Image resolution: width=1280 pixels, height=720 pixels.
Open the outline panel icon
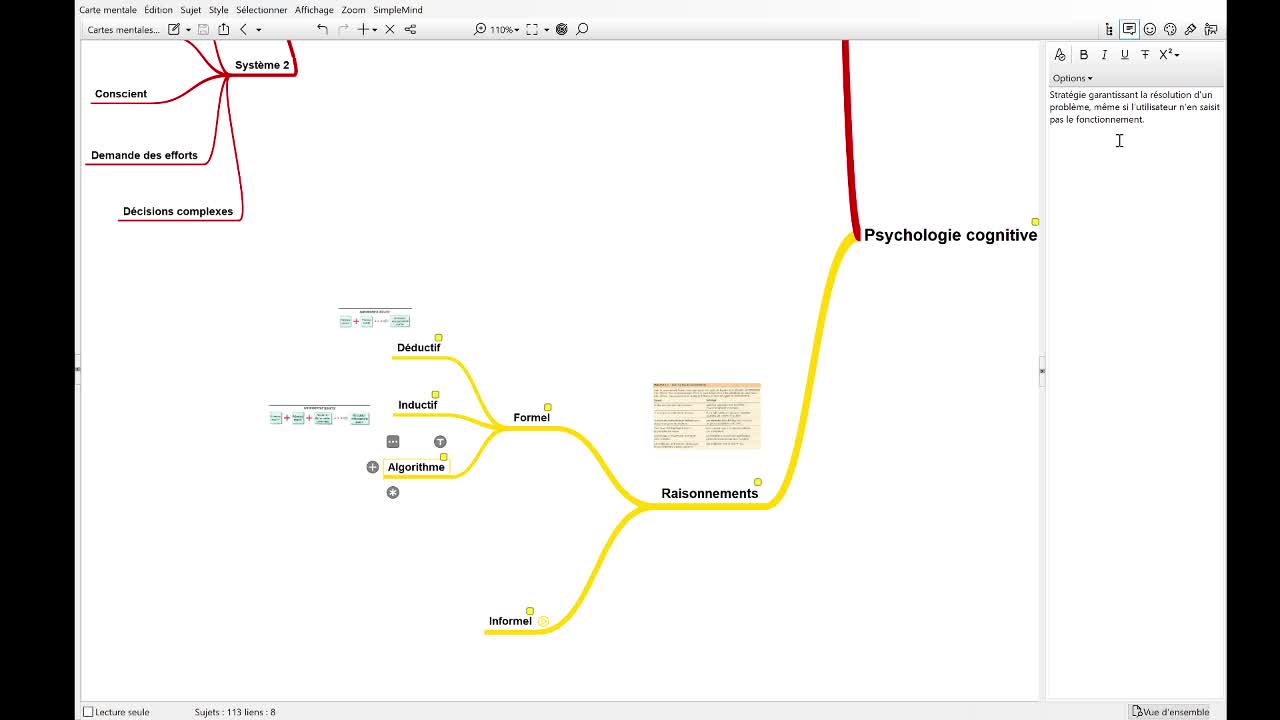1109,29
